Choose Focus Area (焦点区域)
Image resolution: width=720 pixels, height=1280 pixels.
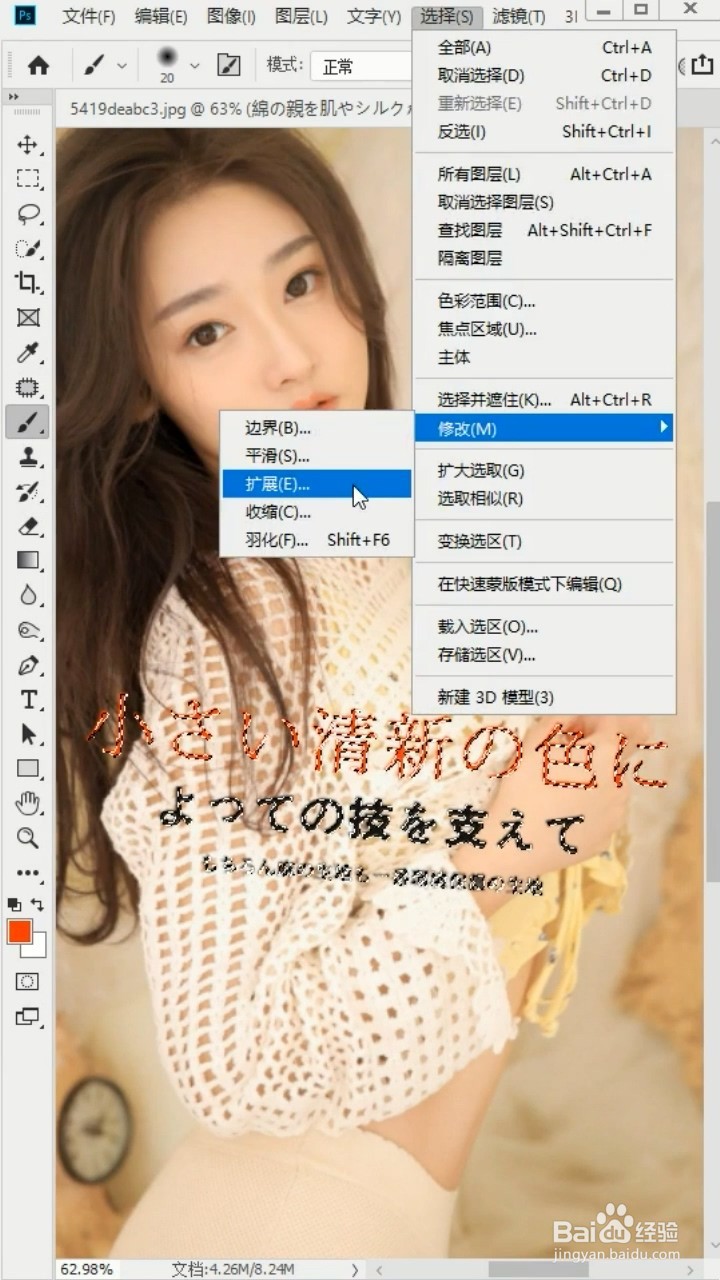click(x=544, y=329)
